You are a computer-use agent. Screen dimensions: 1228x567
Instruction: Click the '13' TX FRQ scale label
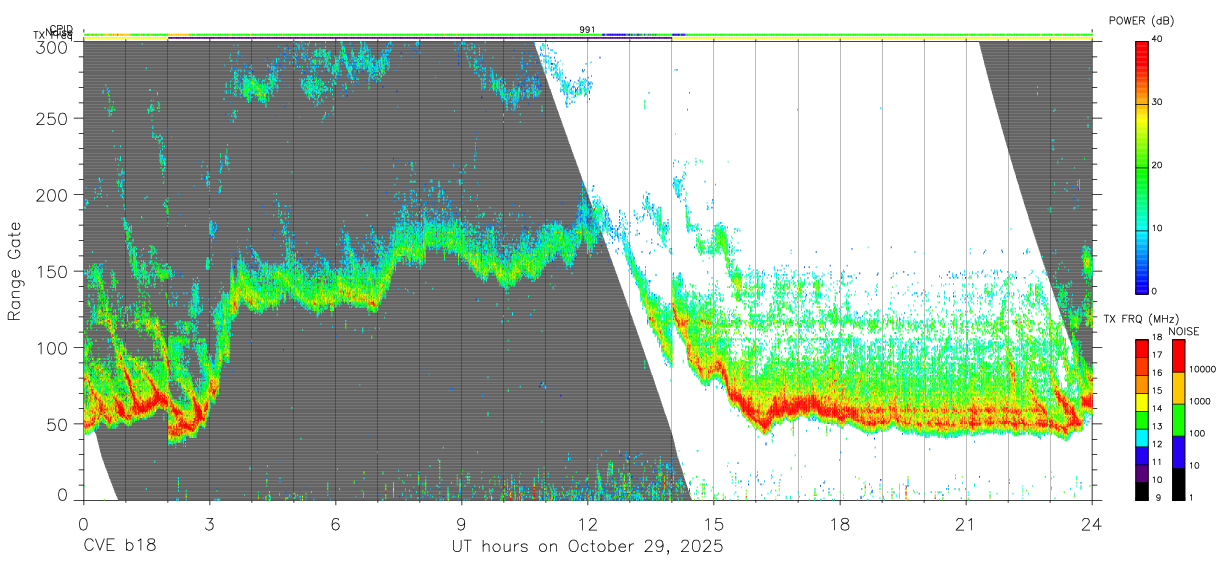[x=1157, y=427]
